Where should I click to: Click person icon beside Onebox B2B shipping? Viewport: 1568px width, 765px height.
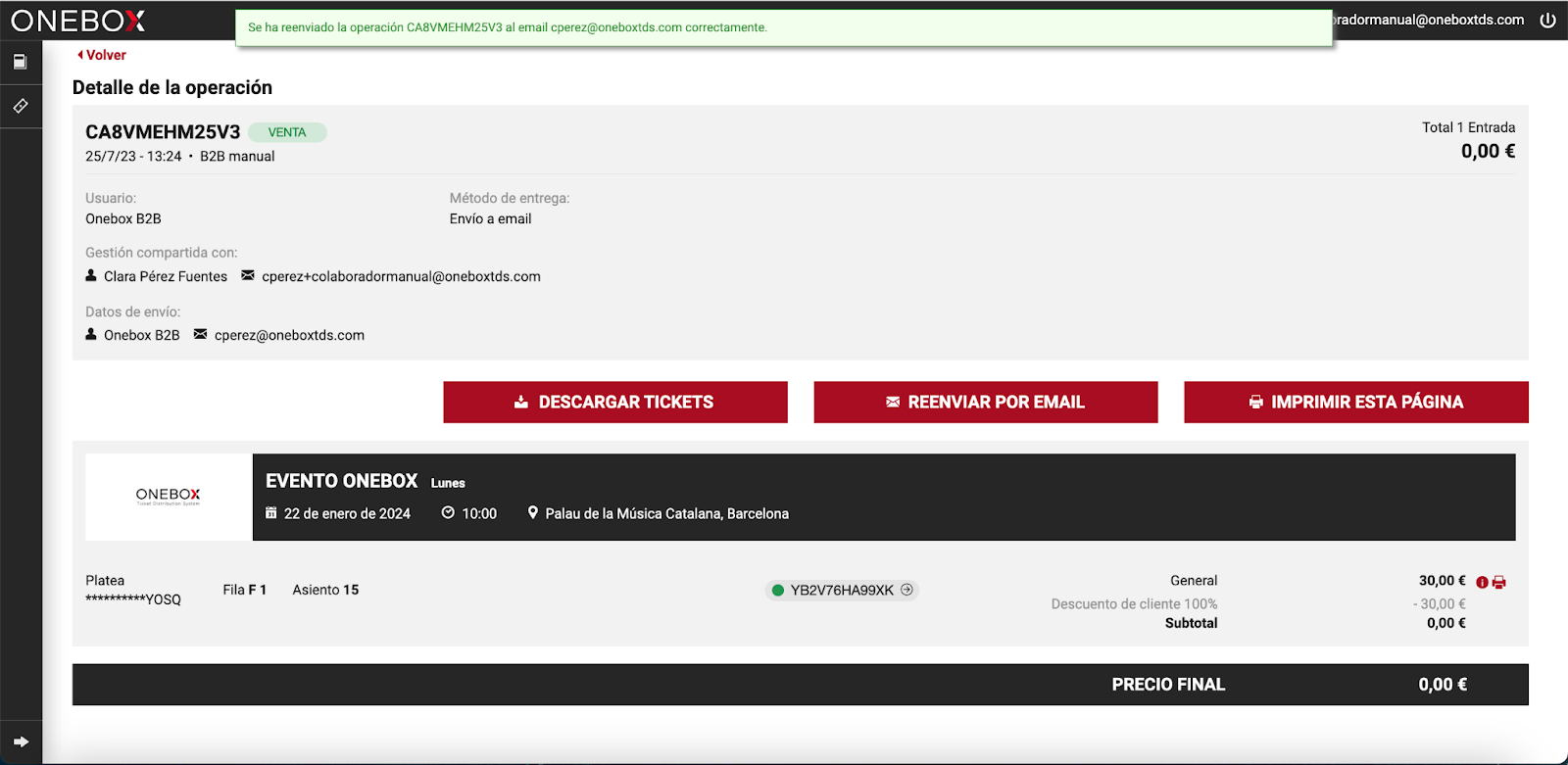(x=91, y=334)
